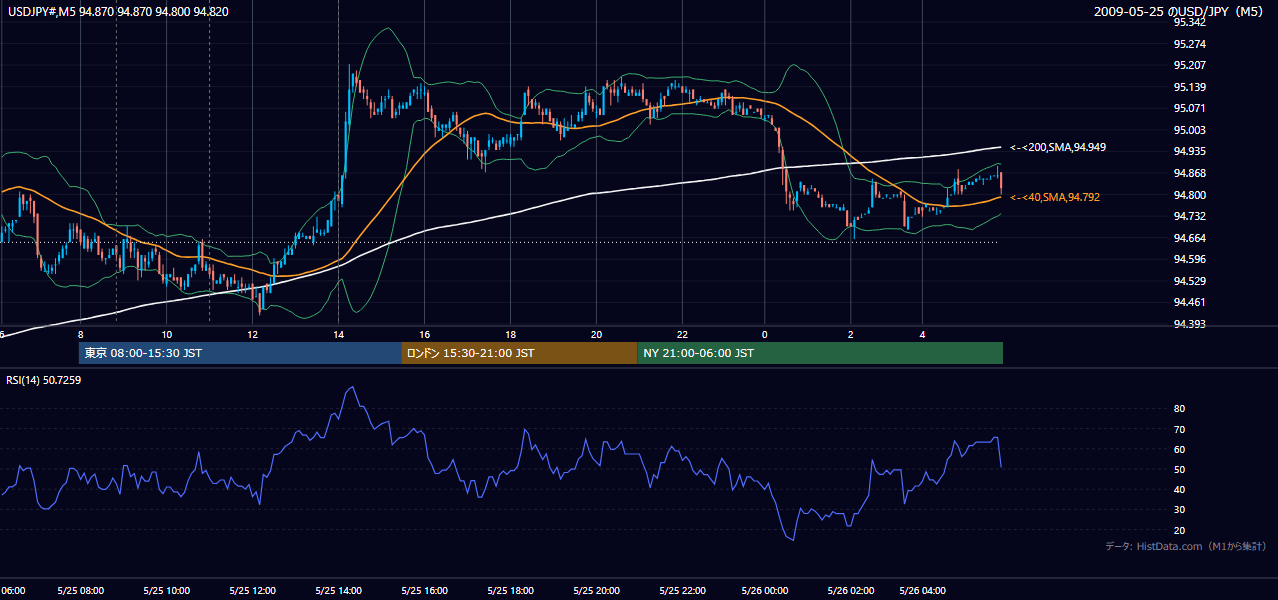Click the 40 SMA 94.792 label
Image resolution: width=1278 pixels, height=600 pixels.
(1053, 197)
